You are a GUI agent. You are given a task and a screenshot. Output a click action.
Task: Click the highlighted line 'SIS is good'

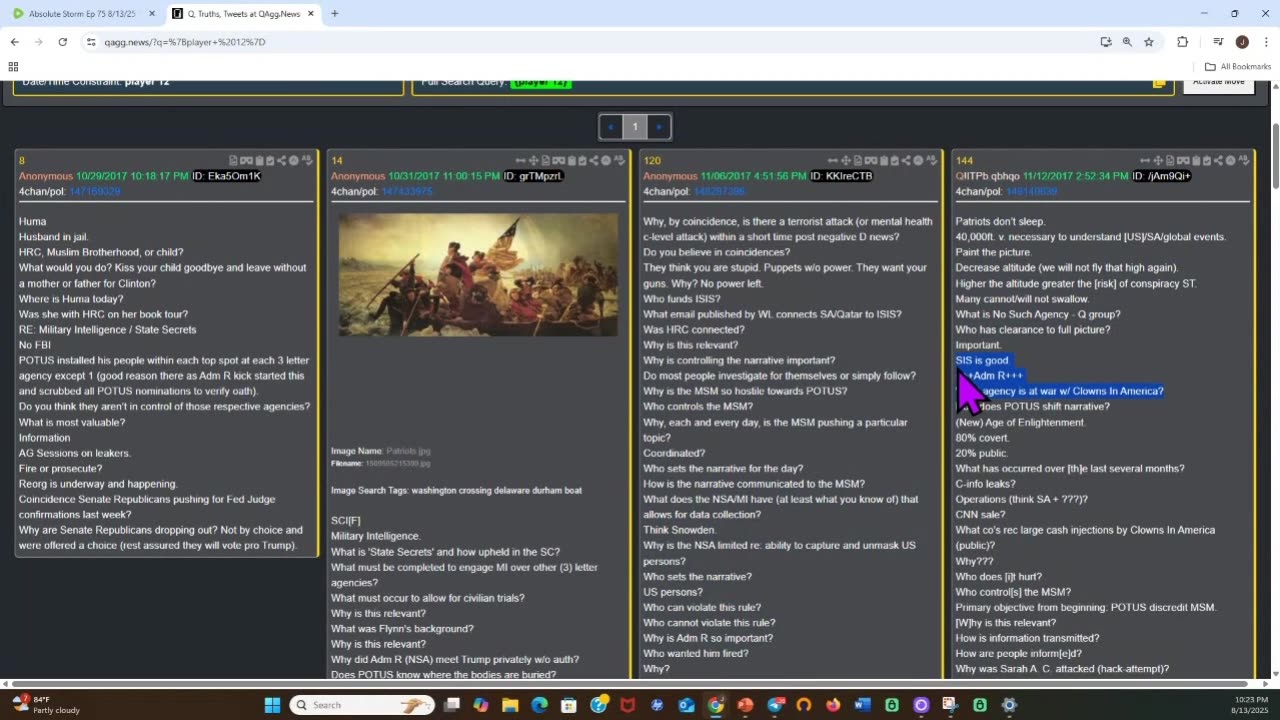(x=982, y=360)
